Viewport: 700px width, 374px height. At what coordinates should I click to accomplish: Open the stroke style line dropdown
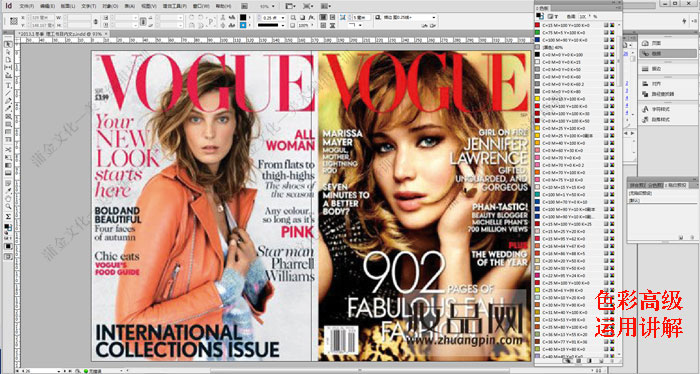coord(283,25)
